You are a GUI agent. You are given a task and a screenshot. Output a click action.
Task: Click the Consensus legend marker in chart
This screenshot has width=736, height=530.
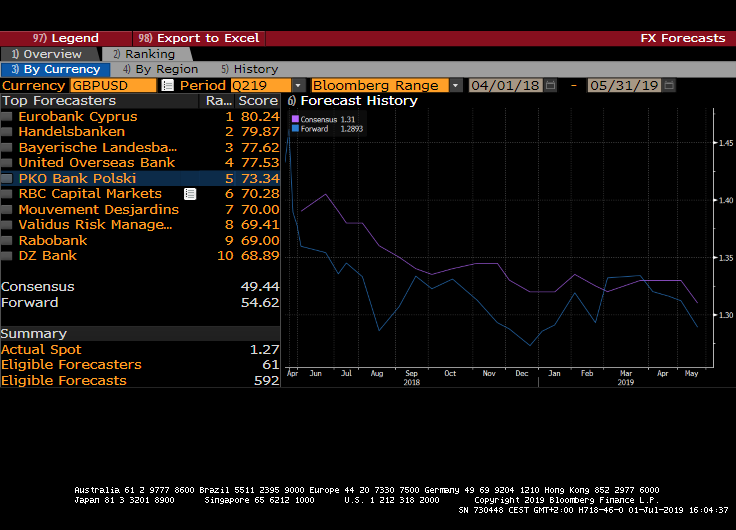pyautogui.click(x=295, y=119)
